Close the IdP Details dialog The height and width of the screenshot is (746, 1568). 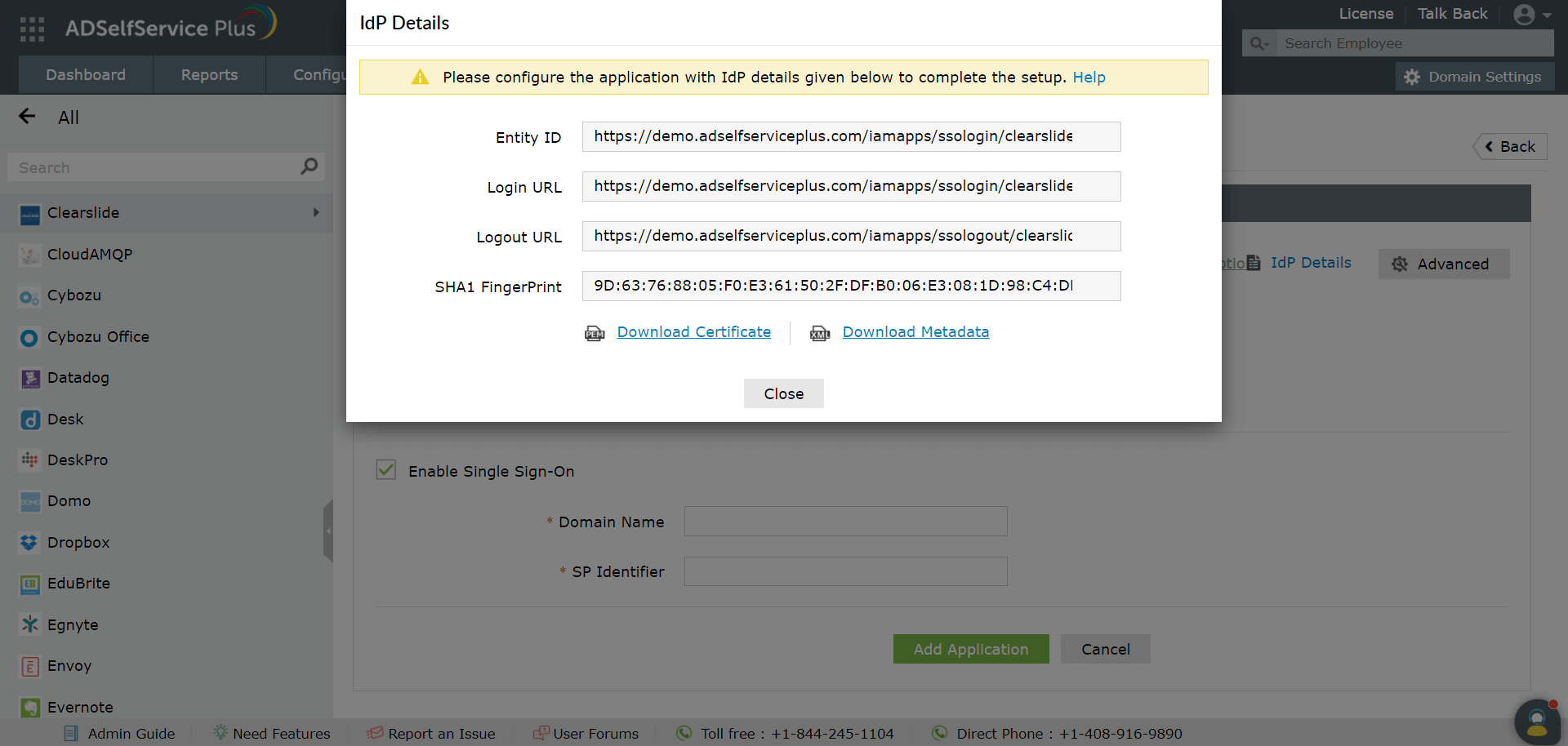tap(783, 393)
